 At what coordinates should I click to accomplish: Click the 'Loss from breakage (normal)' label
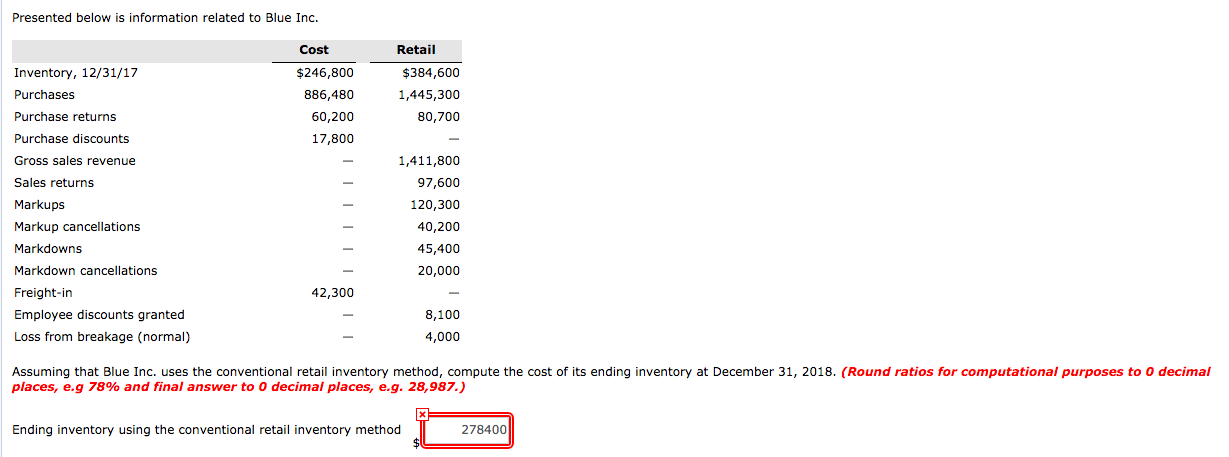tap(102, 337)
